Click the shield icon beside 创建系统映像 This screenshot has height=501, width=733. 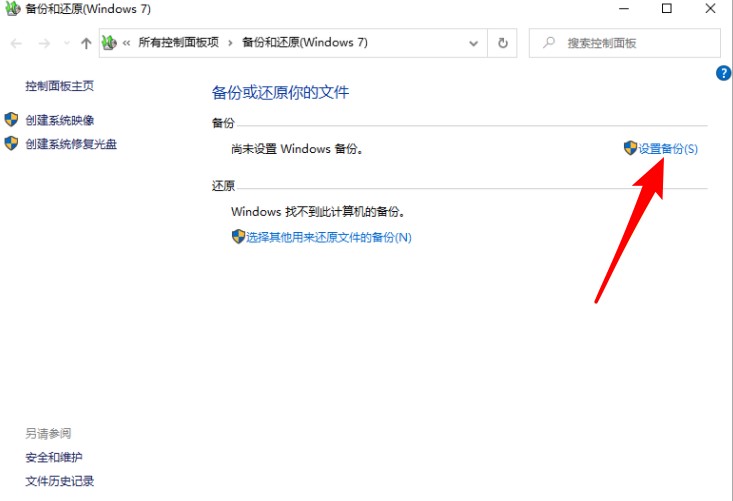click(11, 120)
